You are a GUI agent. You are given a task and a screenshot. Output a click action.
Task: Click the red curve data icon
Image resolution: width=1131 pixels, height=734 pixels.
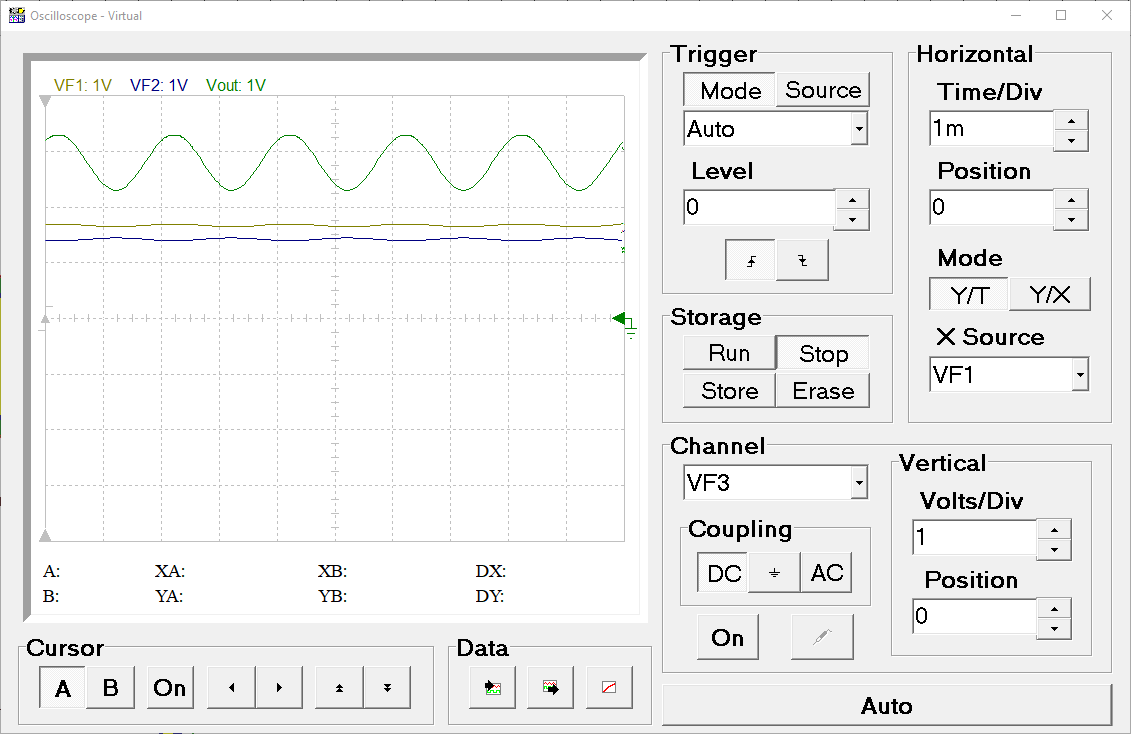(609, 688)
